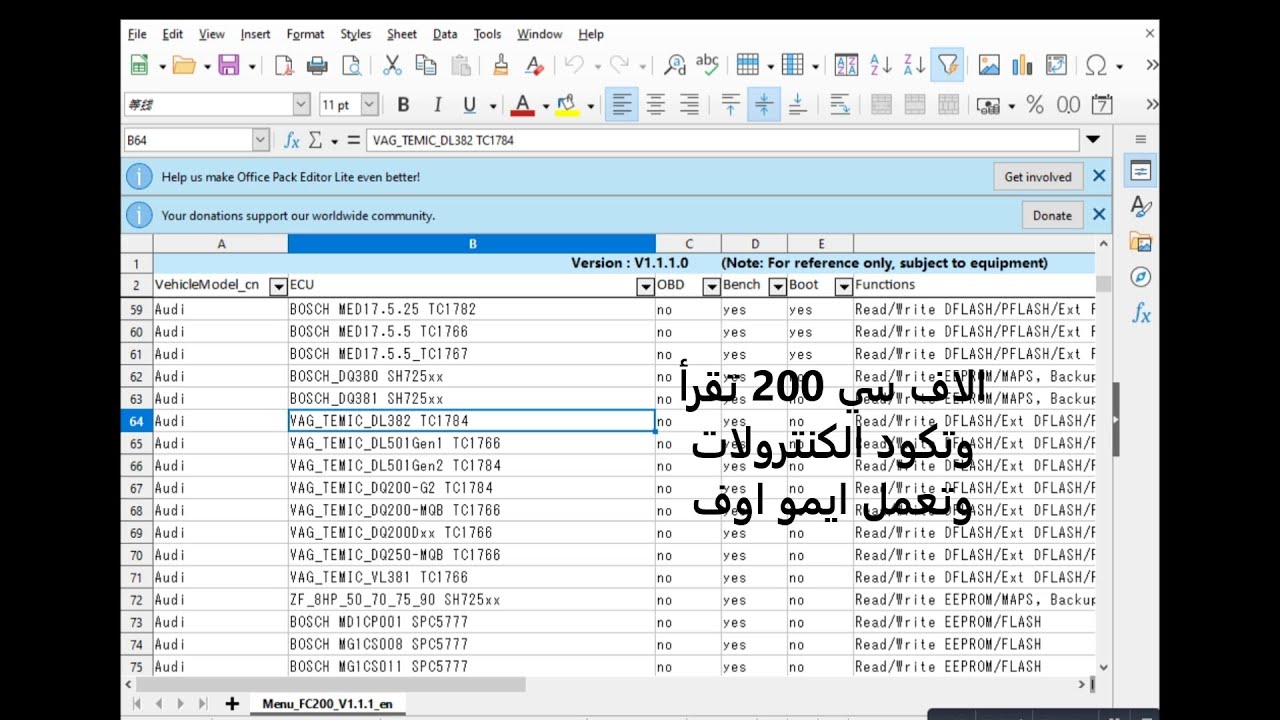This screenshot has height=720, width=1280.
Task: Open sidebar Functions fx icon
Action: pyautogui.click(x=1141, y=313)
